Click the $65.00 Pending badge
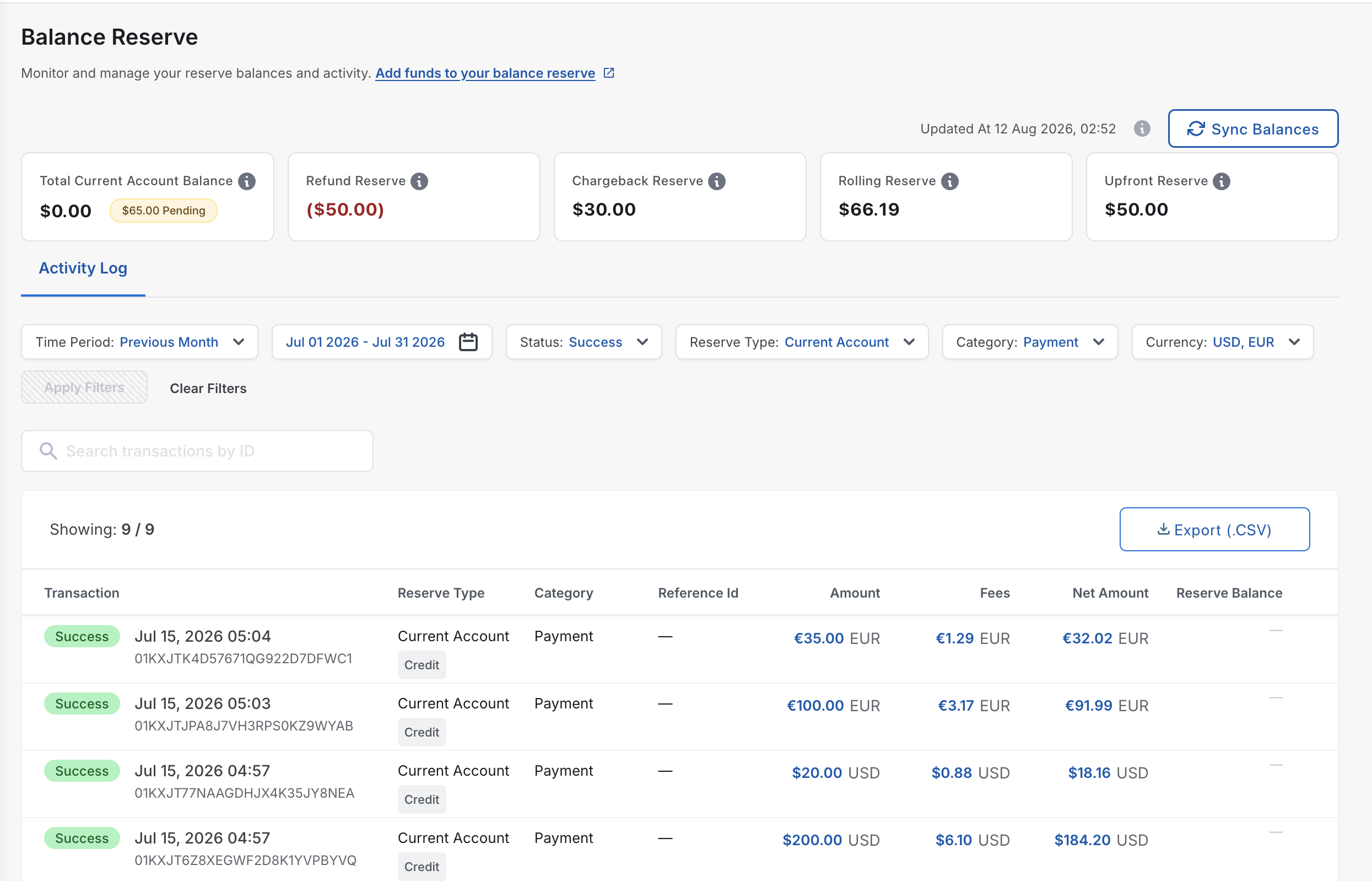The image size is (1372, 881). coord(164,210)
